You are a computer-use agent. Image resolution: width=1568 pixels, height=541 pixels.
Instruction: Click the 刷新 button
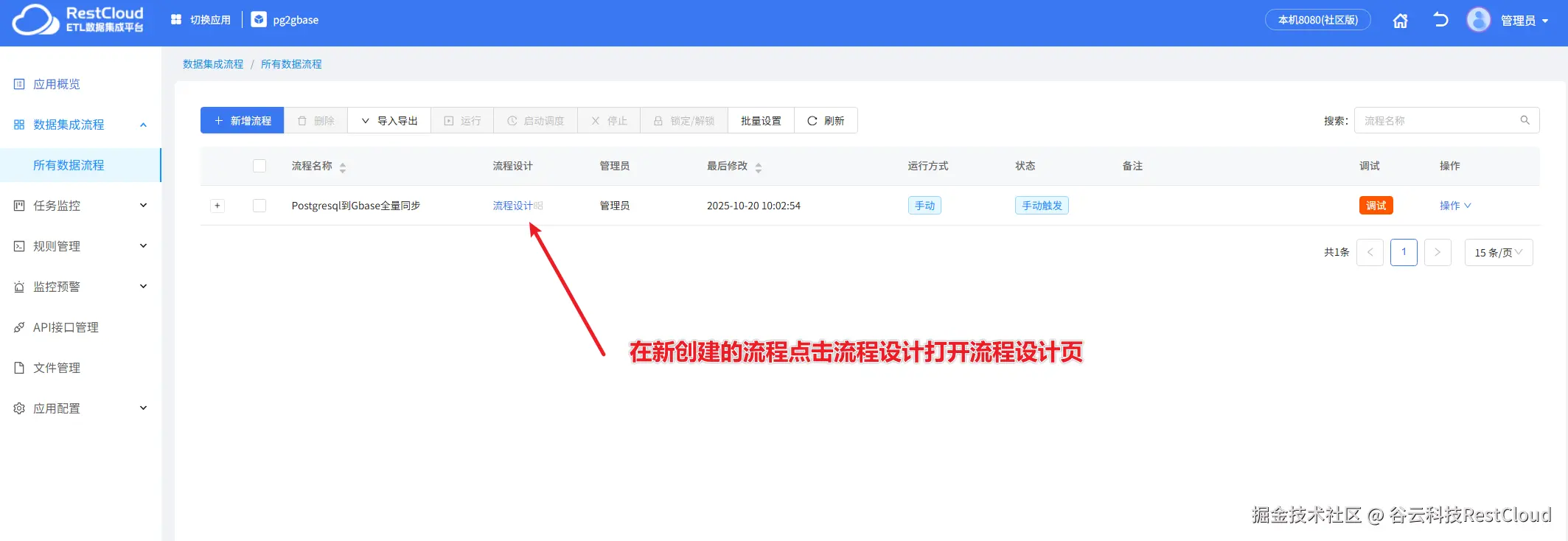coord(826,120)
